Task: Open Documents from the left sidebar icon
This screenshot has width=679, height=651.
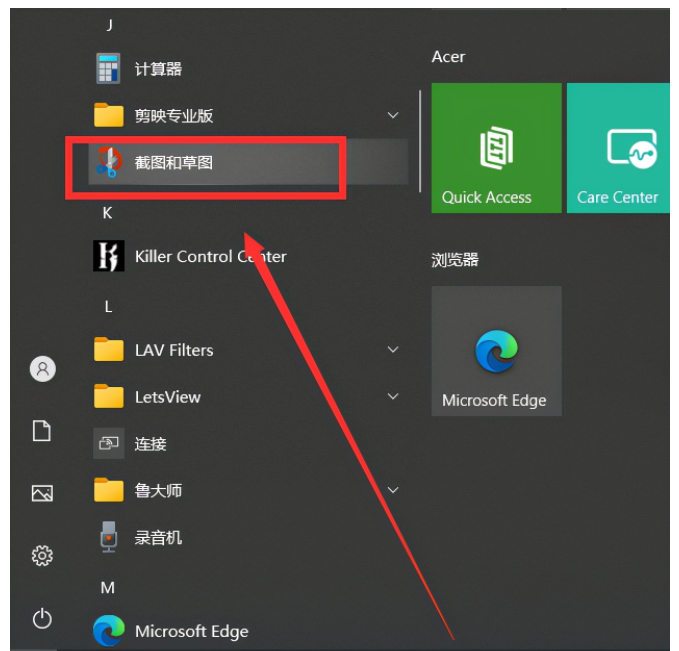Action: pyautogui.click(x=42, y=431)
